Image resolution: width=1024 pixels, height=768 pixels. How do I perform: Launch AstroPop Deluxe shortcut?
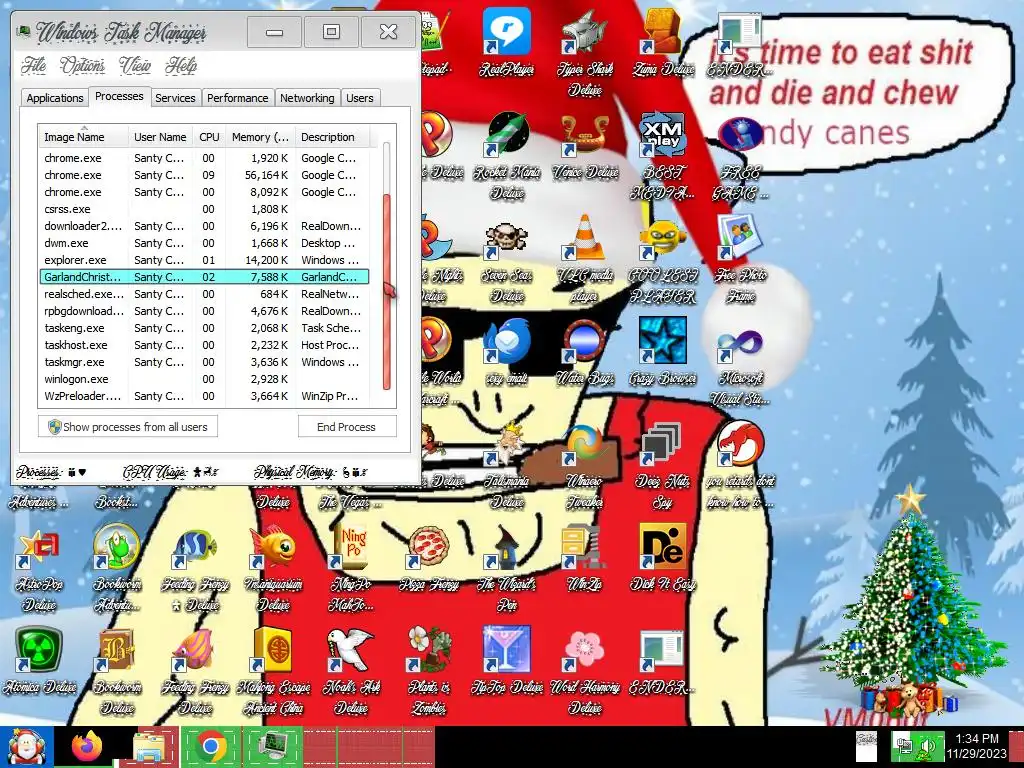coord(39,569)
